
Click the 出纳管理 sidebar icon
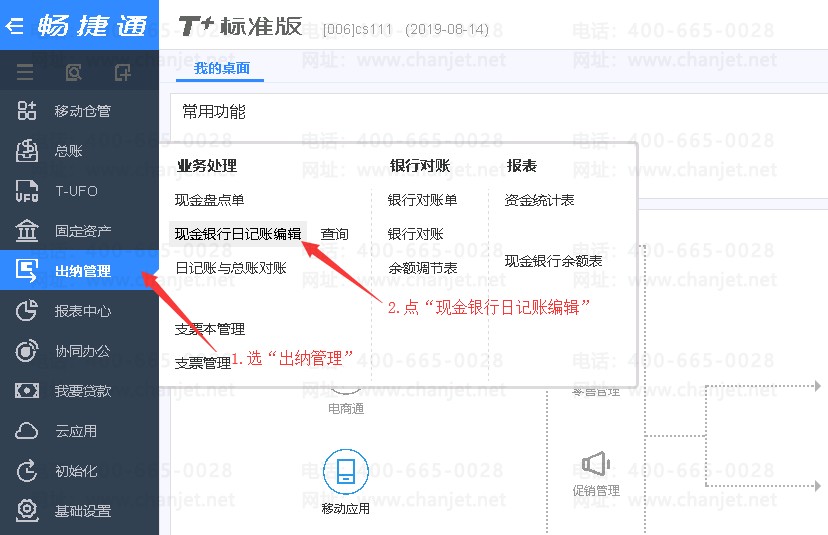(26, 270)
